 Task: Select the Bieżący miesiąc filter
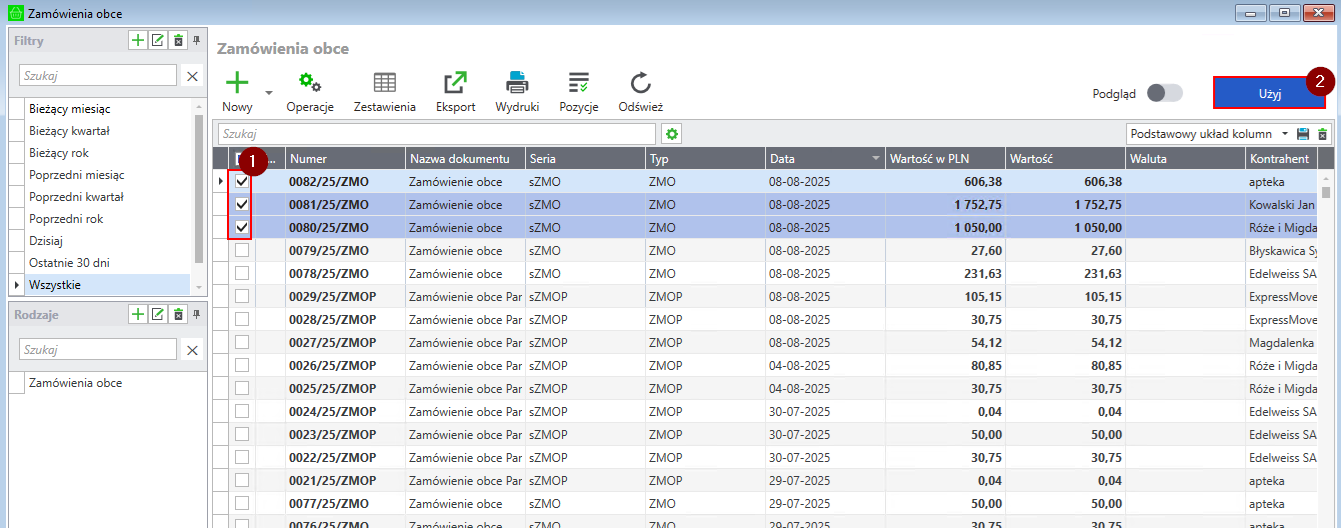click(x=70, y=109)
